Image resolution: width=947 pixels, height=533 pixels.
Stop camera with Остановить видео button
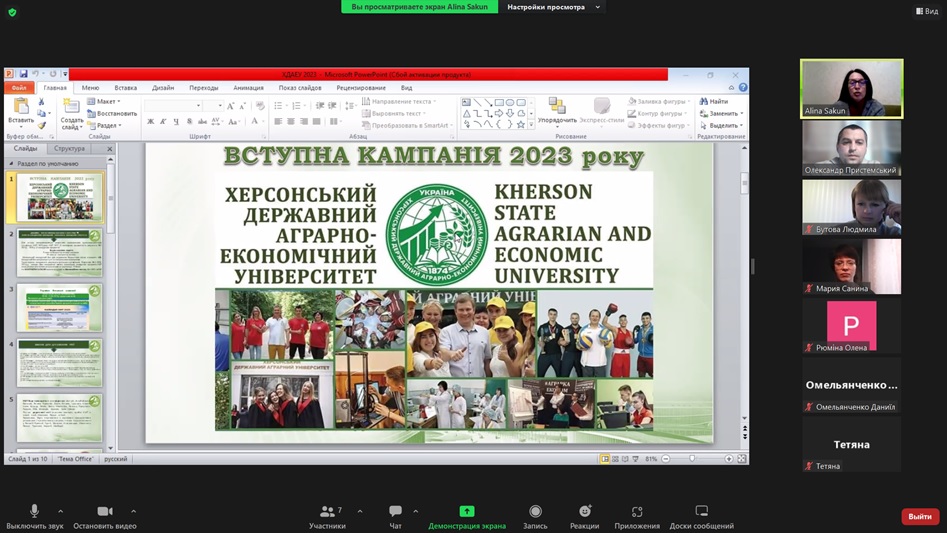(x=104, y=517)
